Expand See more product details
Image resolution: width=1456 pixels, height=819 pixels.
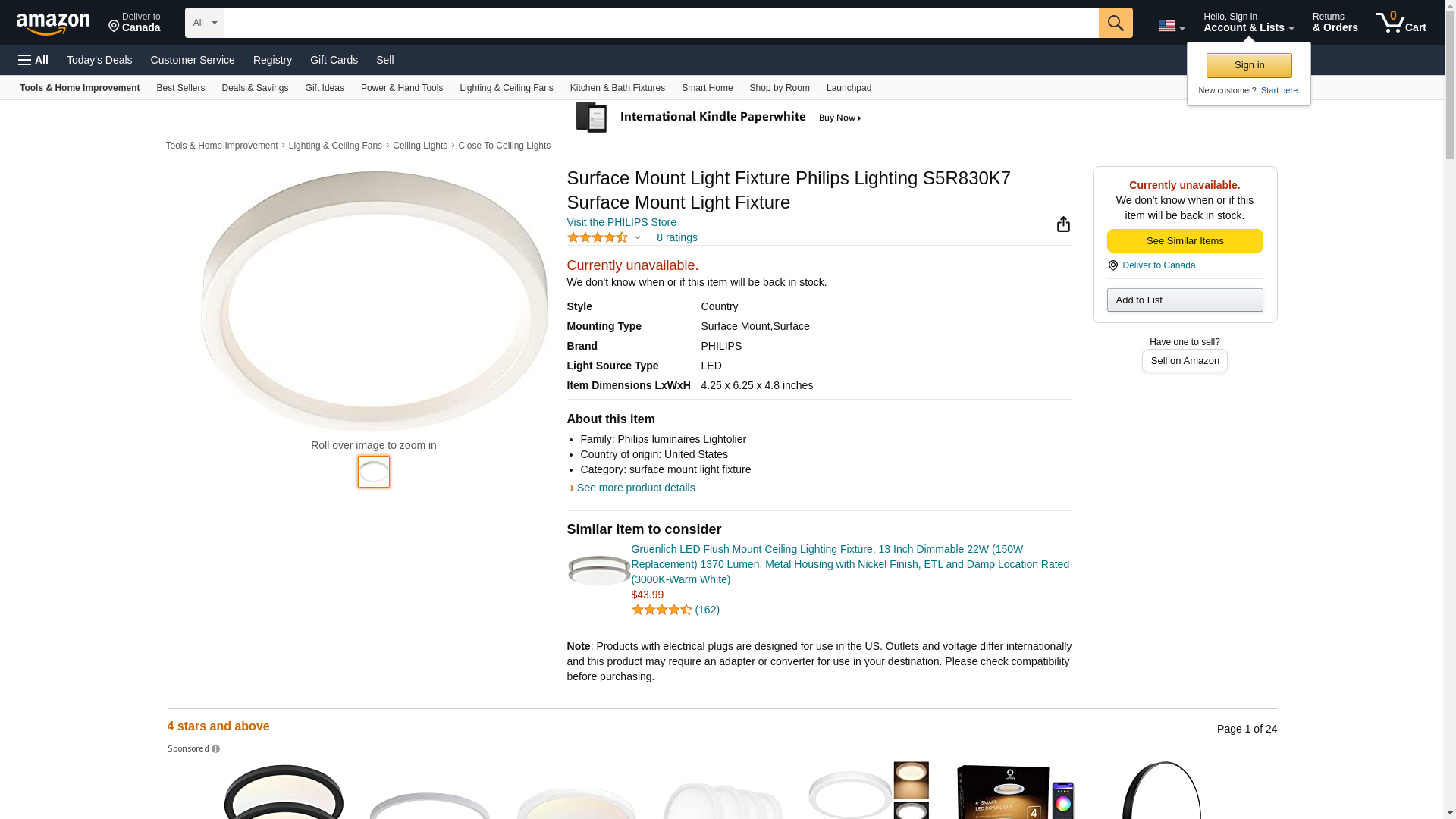coord(635,488)
